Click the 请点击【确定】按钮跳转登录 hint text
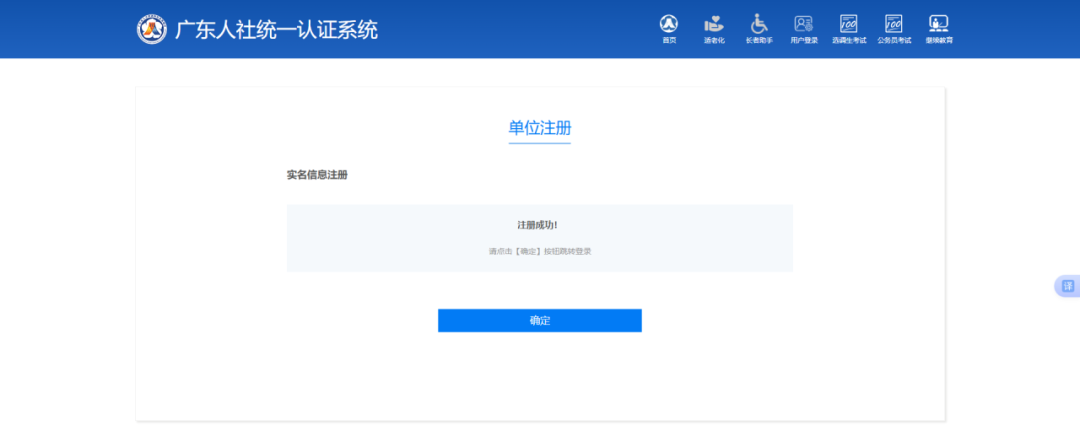Viewport: 1080px width, 431px height. [539, 251]
